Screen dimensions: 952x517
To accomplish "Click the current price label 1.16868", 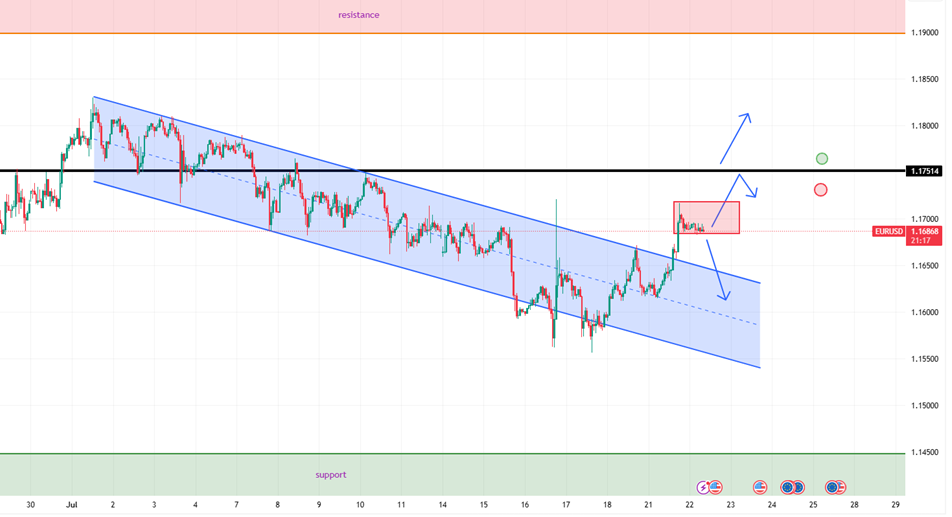I will (924, 231).
